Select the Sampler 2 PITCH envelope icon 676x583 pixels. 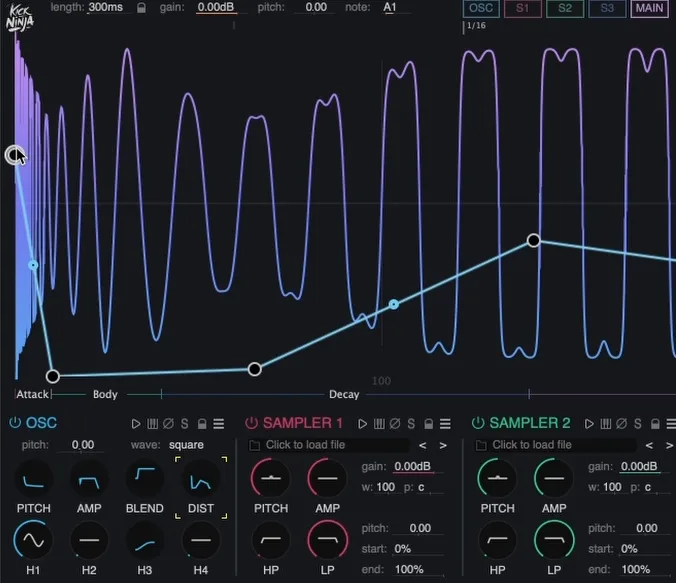click(x=497, y=478)
